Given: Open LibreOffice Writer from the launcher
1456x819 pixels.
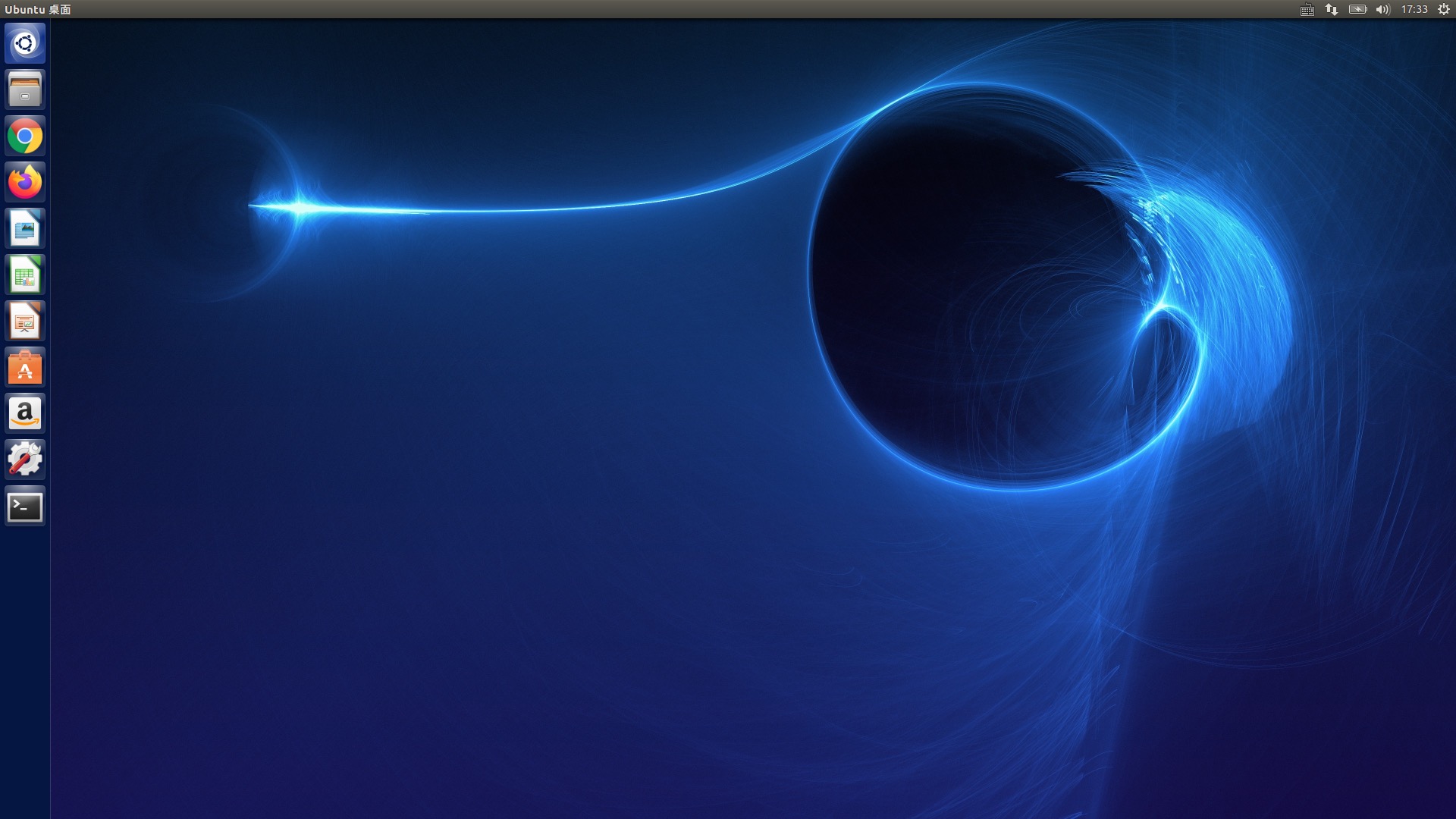Looking at the screenshot, I should click(x=25, y=229).
